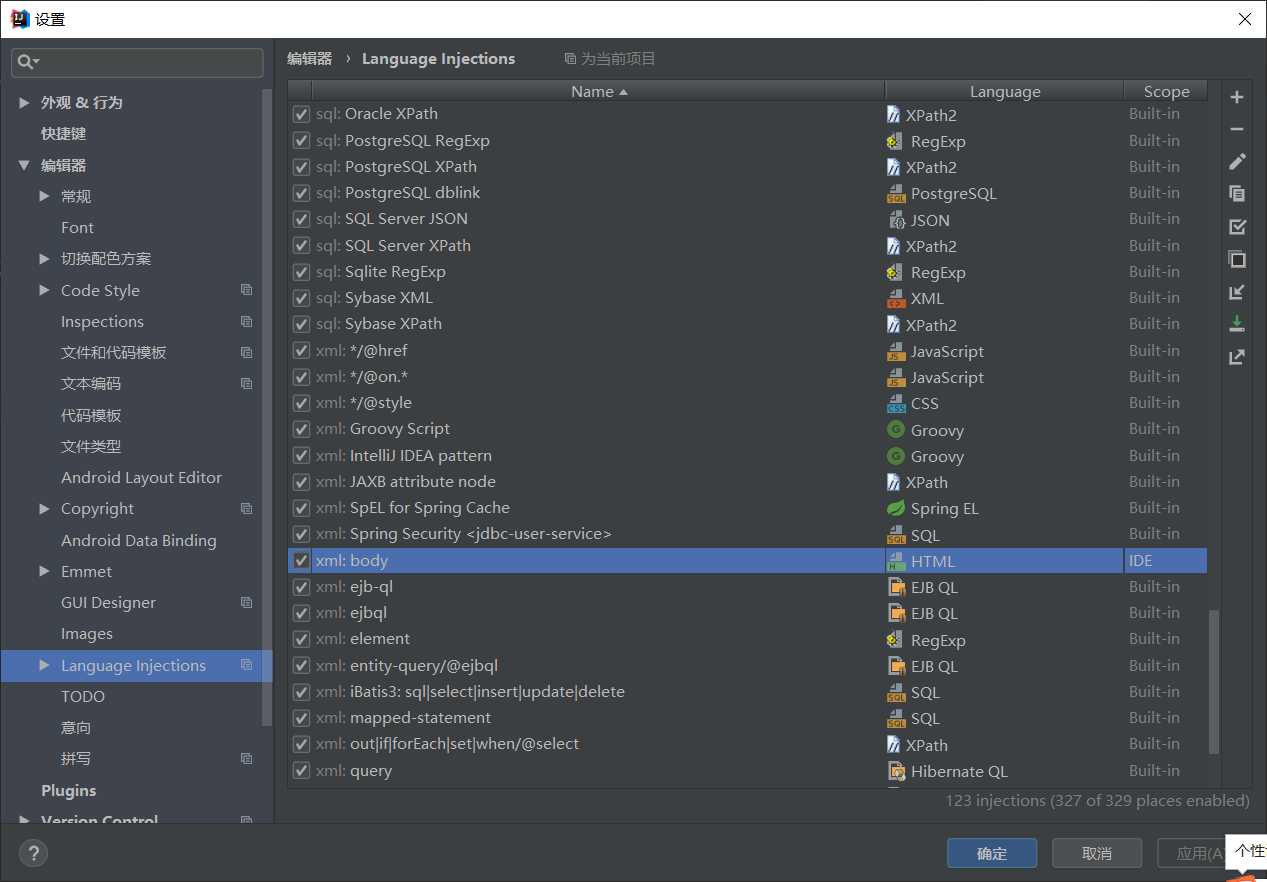Click the Spring EL leaf icon
Viewport: 1267px width, 882px height.
pyautogui.click(x=896, y=508)
